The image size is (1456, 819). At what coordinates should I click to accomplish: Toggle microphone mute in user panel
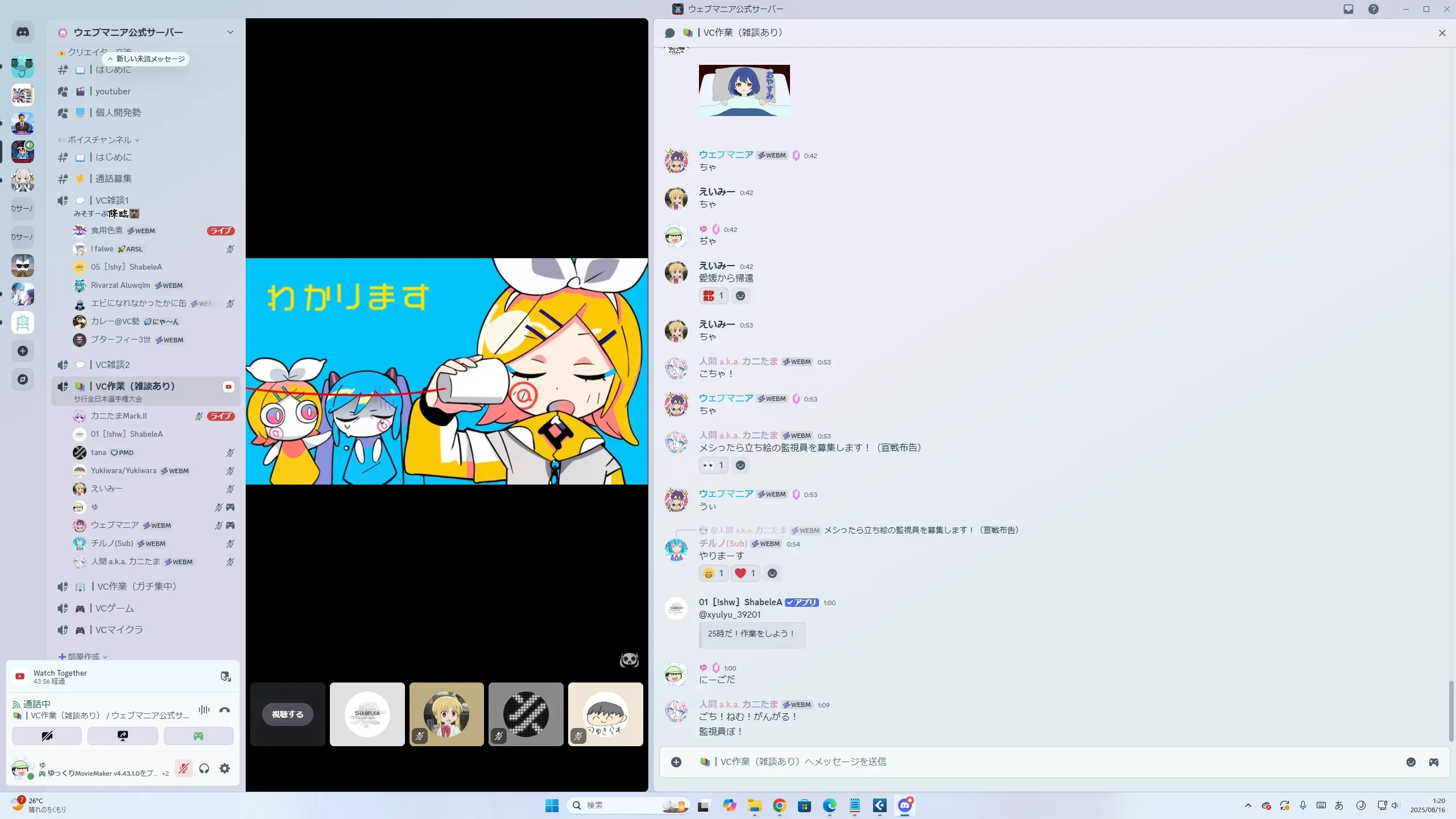183,769
